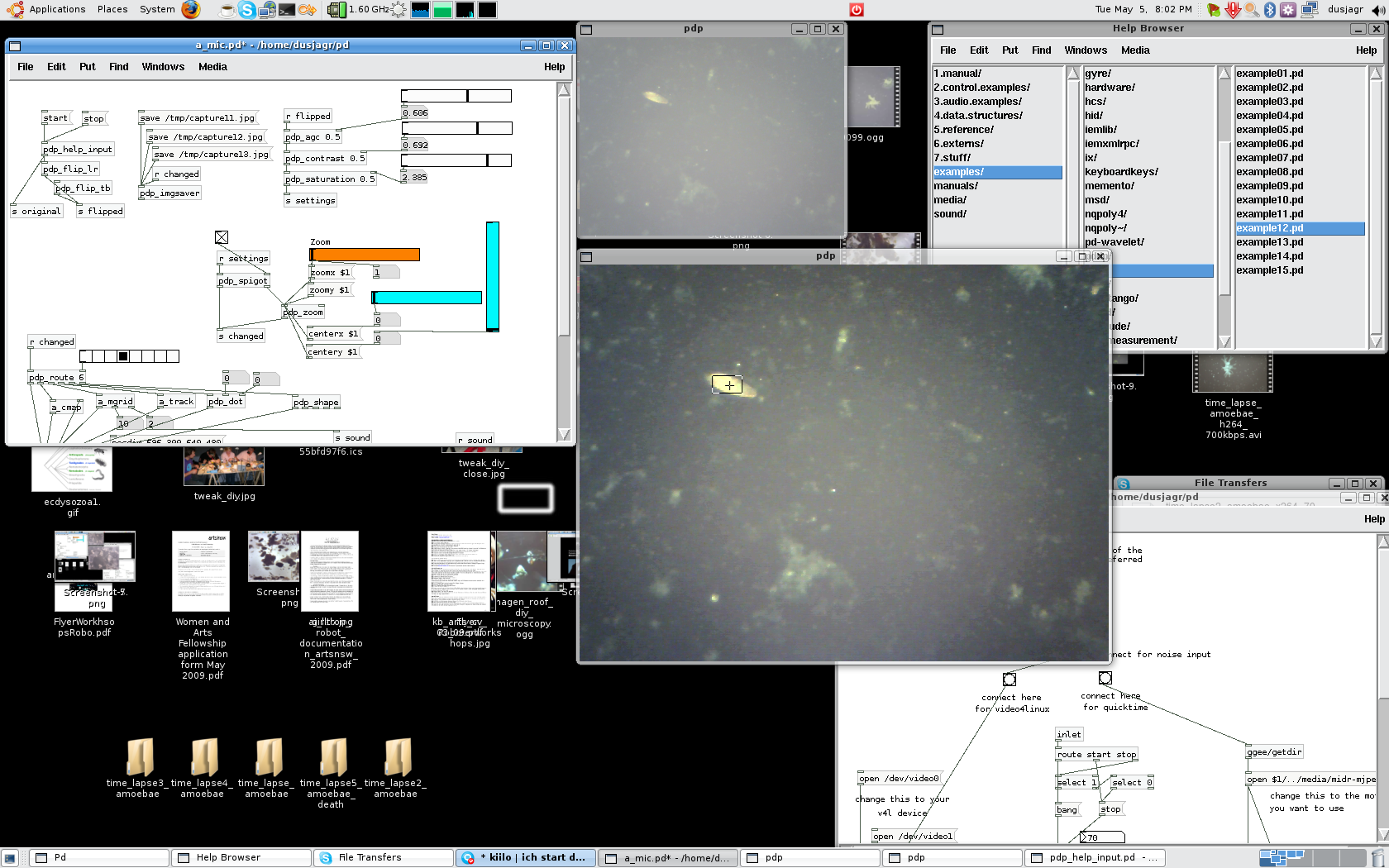Click the 2.385 number box
This screenshot has width=1389, height=868.
coord(414,177)
